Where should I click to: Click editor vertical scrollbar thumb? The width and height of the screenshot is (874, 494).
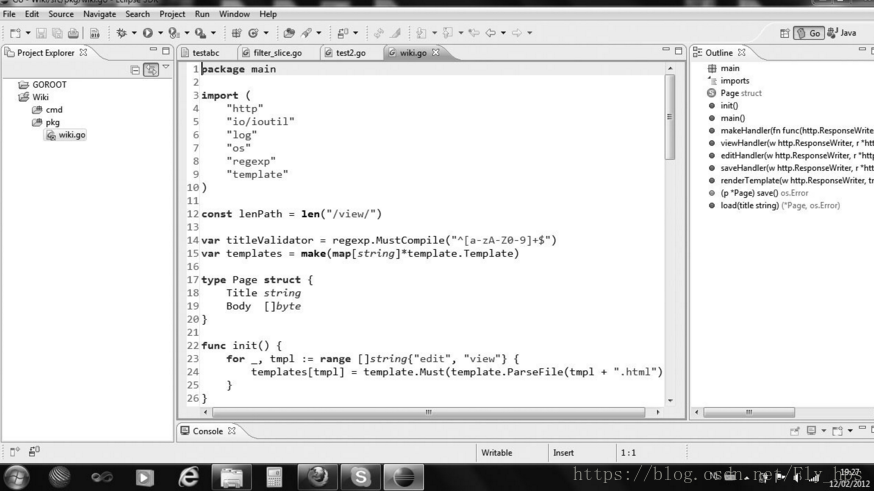(x=670, y=117)
